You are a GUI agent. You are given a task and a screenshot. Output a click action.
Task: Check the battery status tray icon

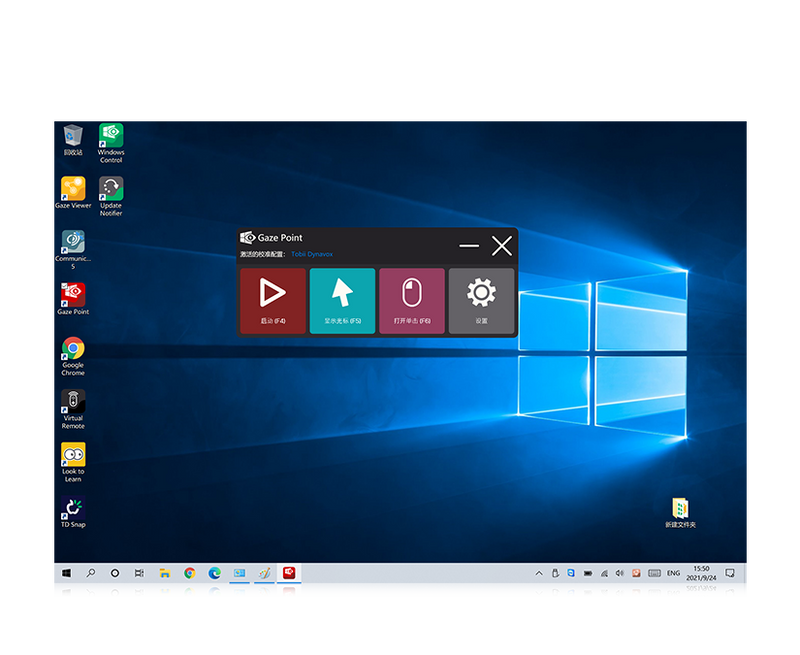[x=588, y=573]
